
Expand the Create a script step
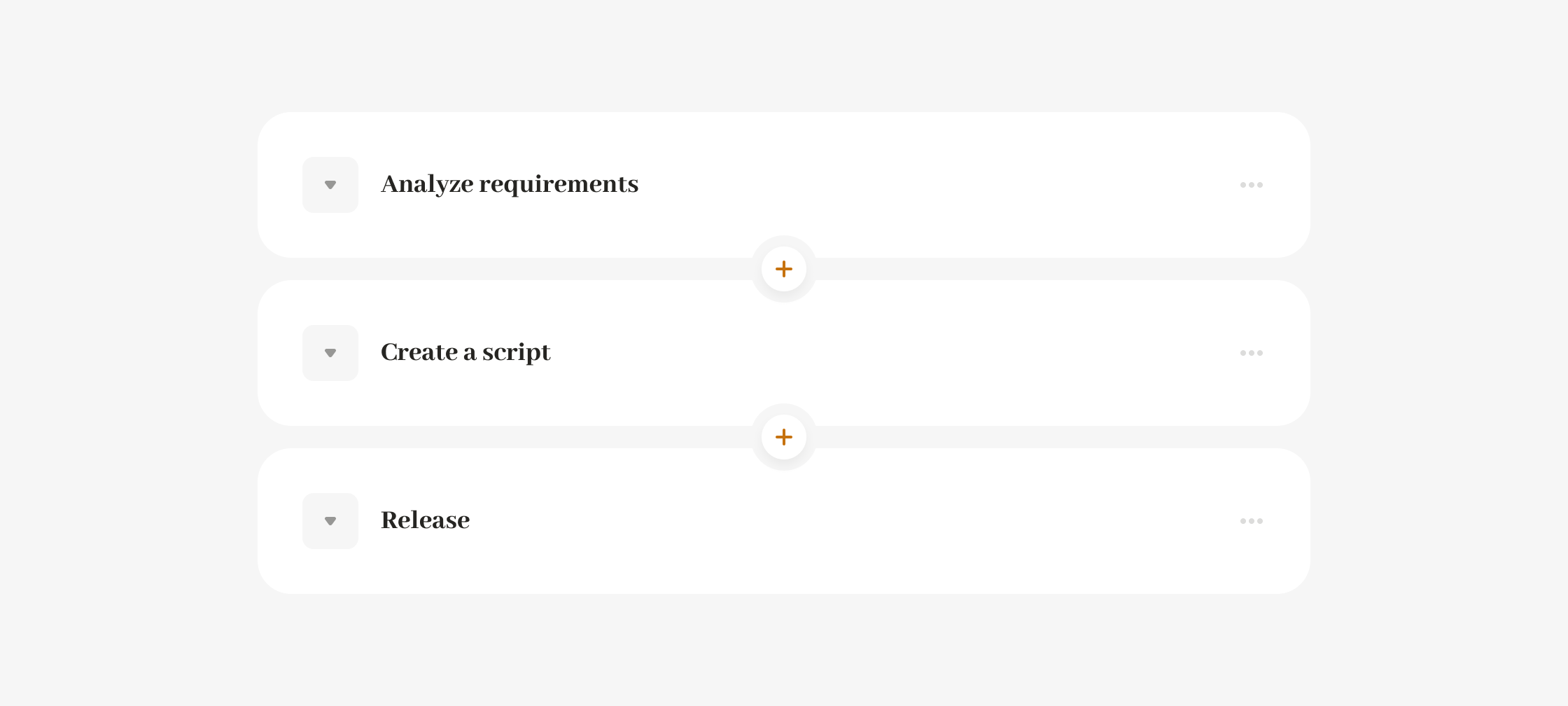[x=330, y=353]
